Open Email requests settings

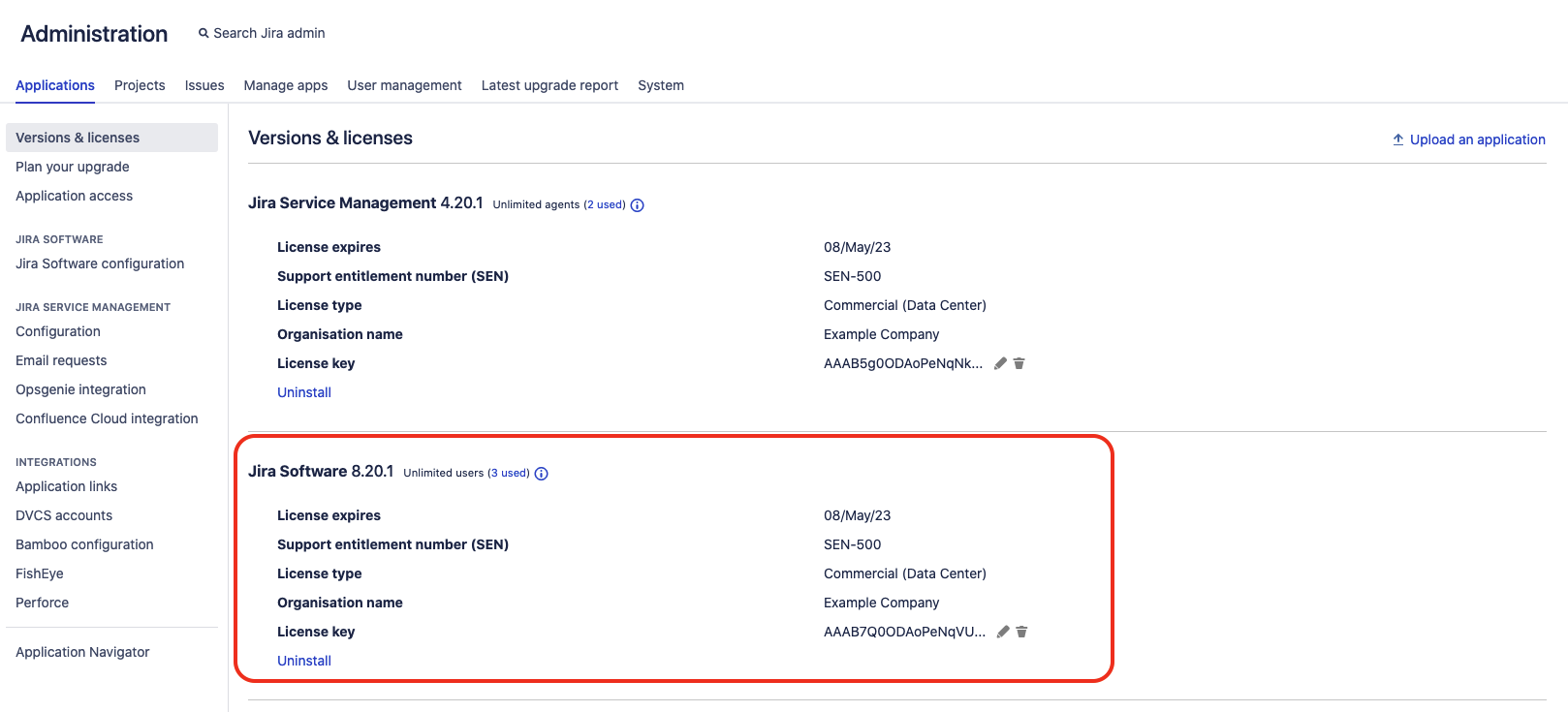[x=61, y=360]
